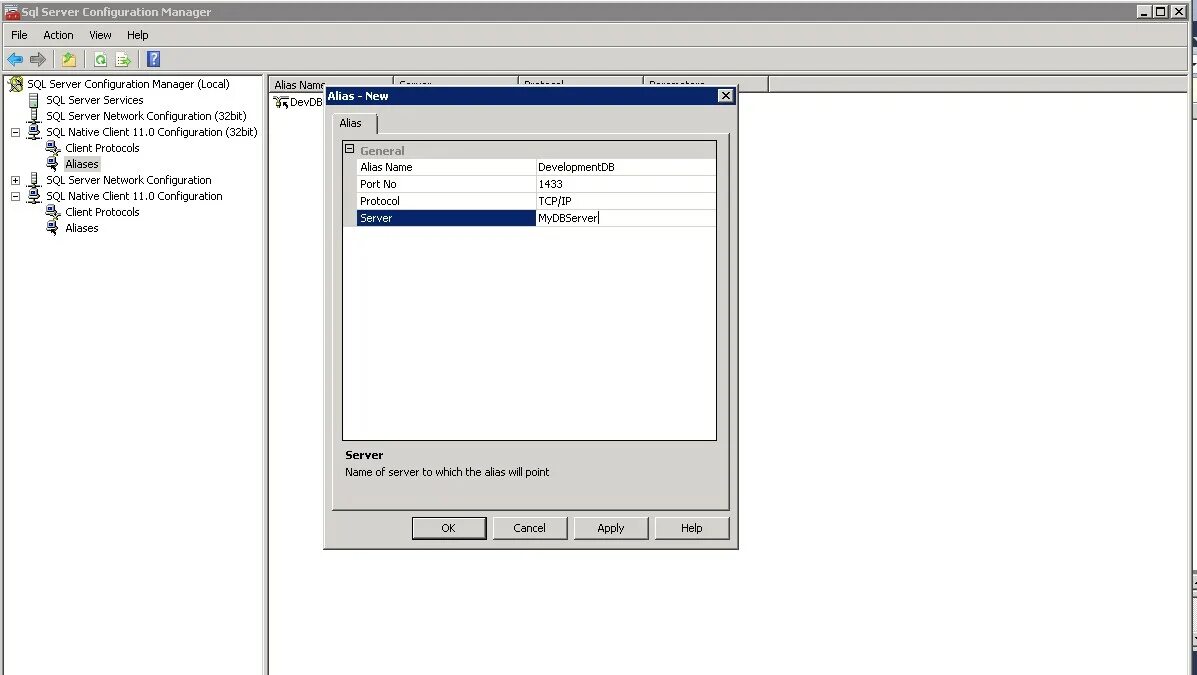The width and height of the screenshot is (1197, 675).
Task: Click the SQL Server Configuration Manager root icon
Action: (15, 84)
